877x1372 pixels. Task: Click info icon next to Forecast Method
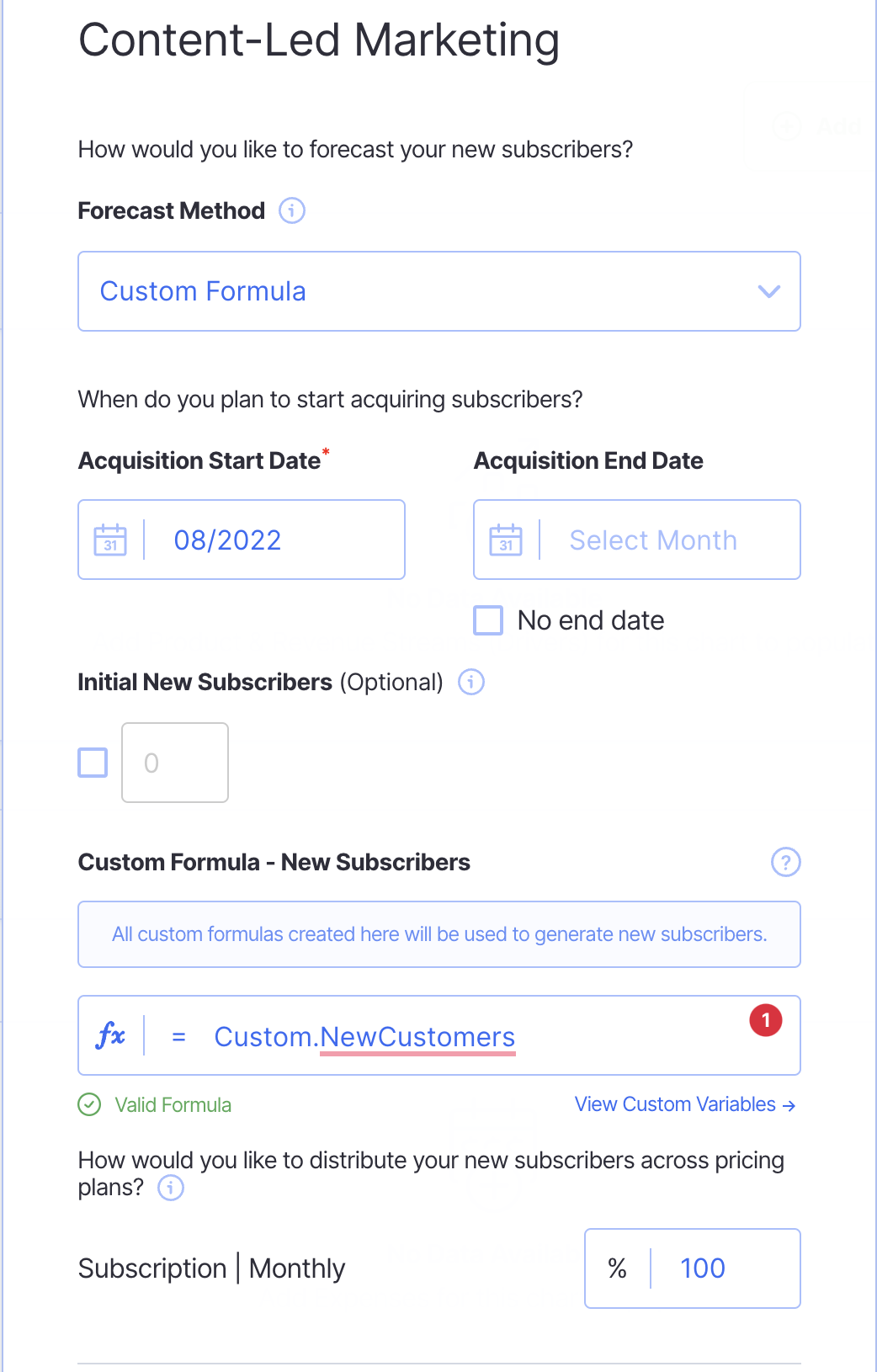click(291, 210)
